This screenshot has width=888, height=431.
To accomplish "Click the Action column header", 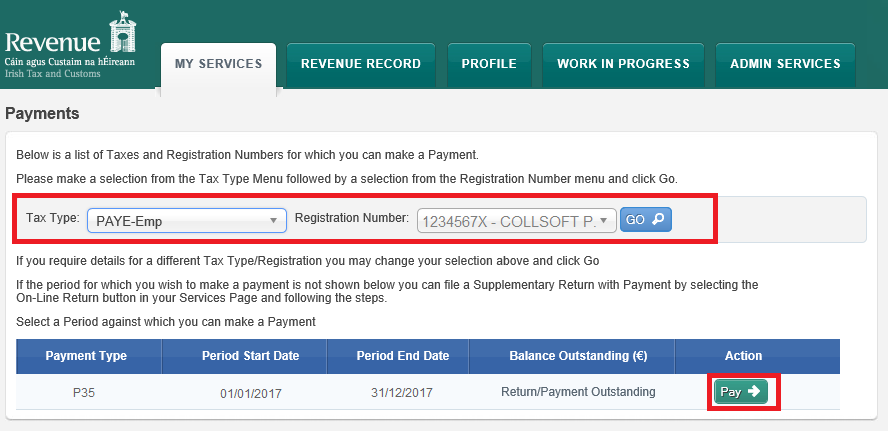I will (743, 356).
